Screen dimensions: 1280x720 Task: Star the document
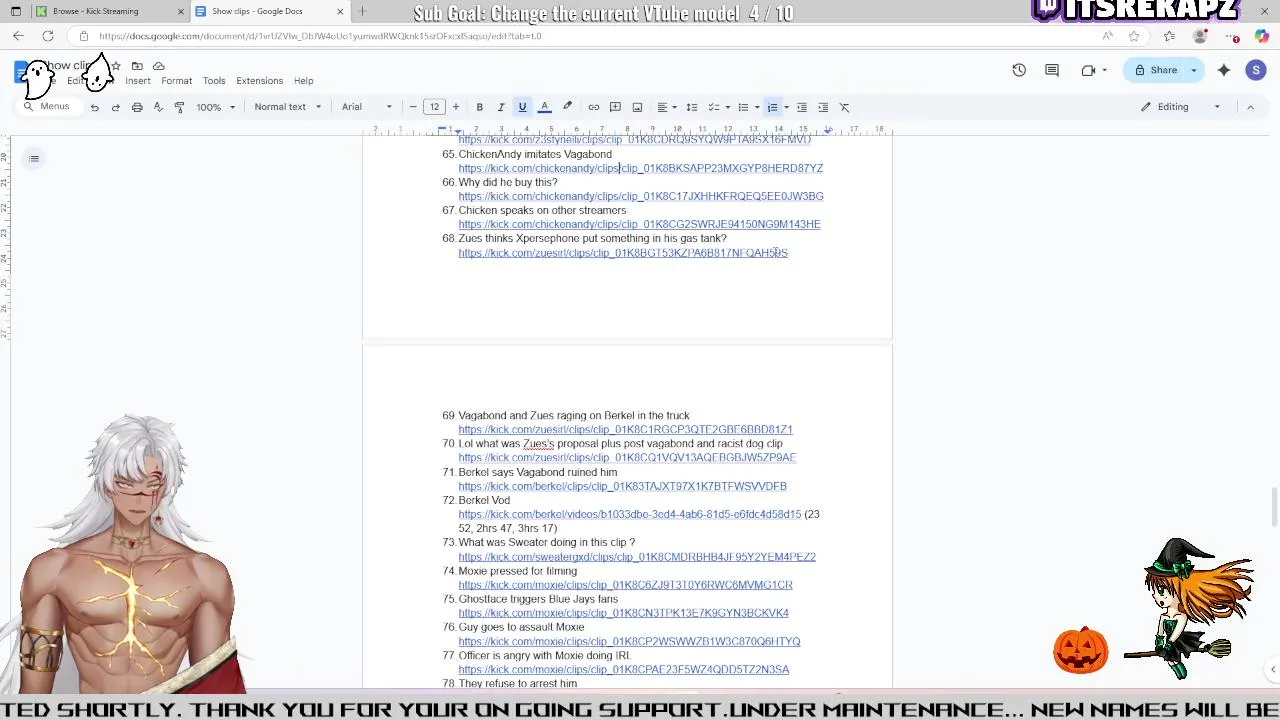(x=116, y=66)
